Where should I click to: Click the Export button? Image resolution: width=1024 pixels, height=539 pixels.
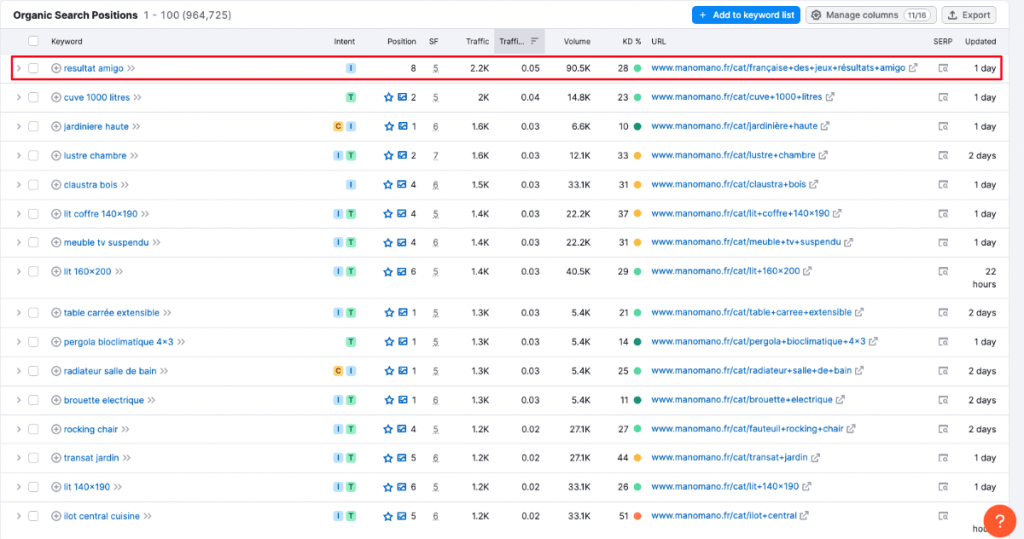pyautogui.click(x=969, y=15)
